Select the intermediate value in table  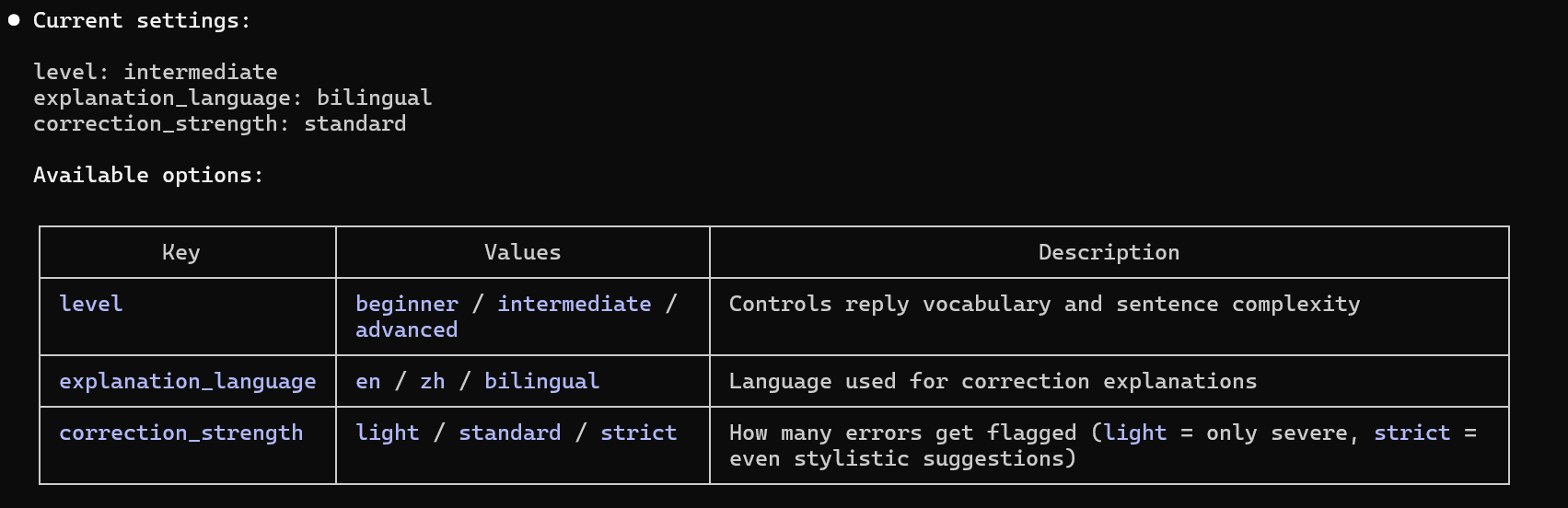(574, 304)
